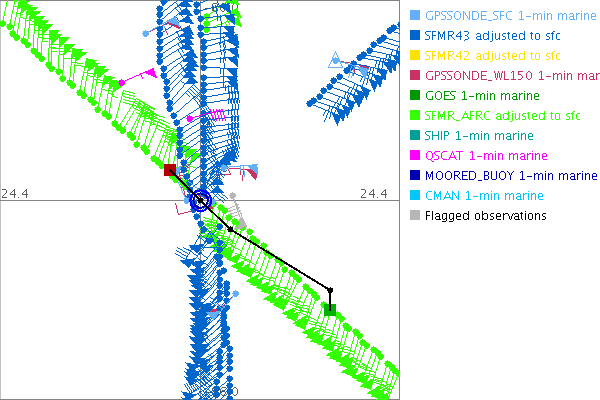Image resolution: width=600 pixels, height=400 pixels.
Task: Click the magenta QSCAT dot at upper left
Action: click(121, 82)
